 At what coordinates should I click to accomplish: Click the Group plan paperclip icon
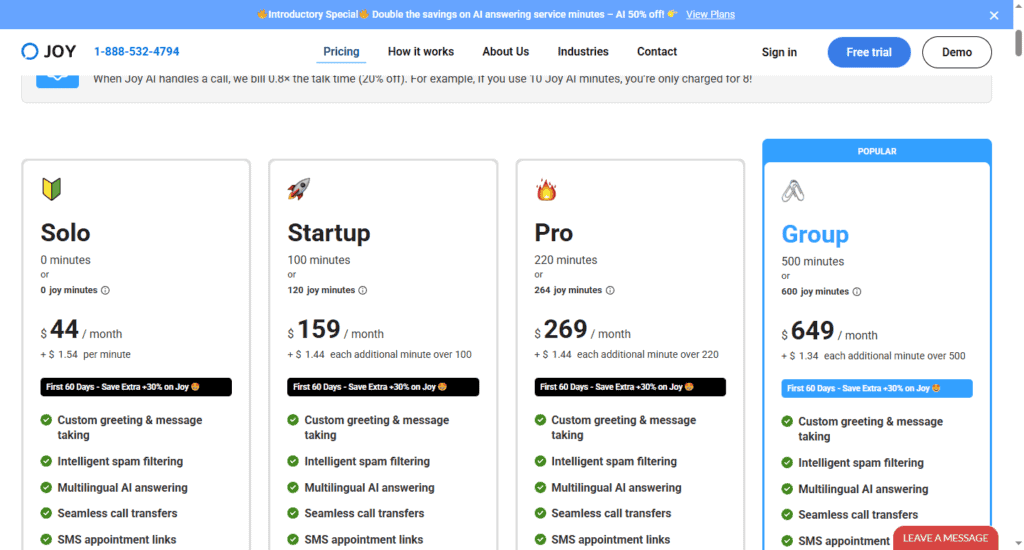(x=793, y=191)
